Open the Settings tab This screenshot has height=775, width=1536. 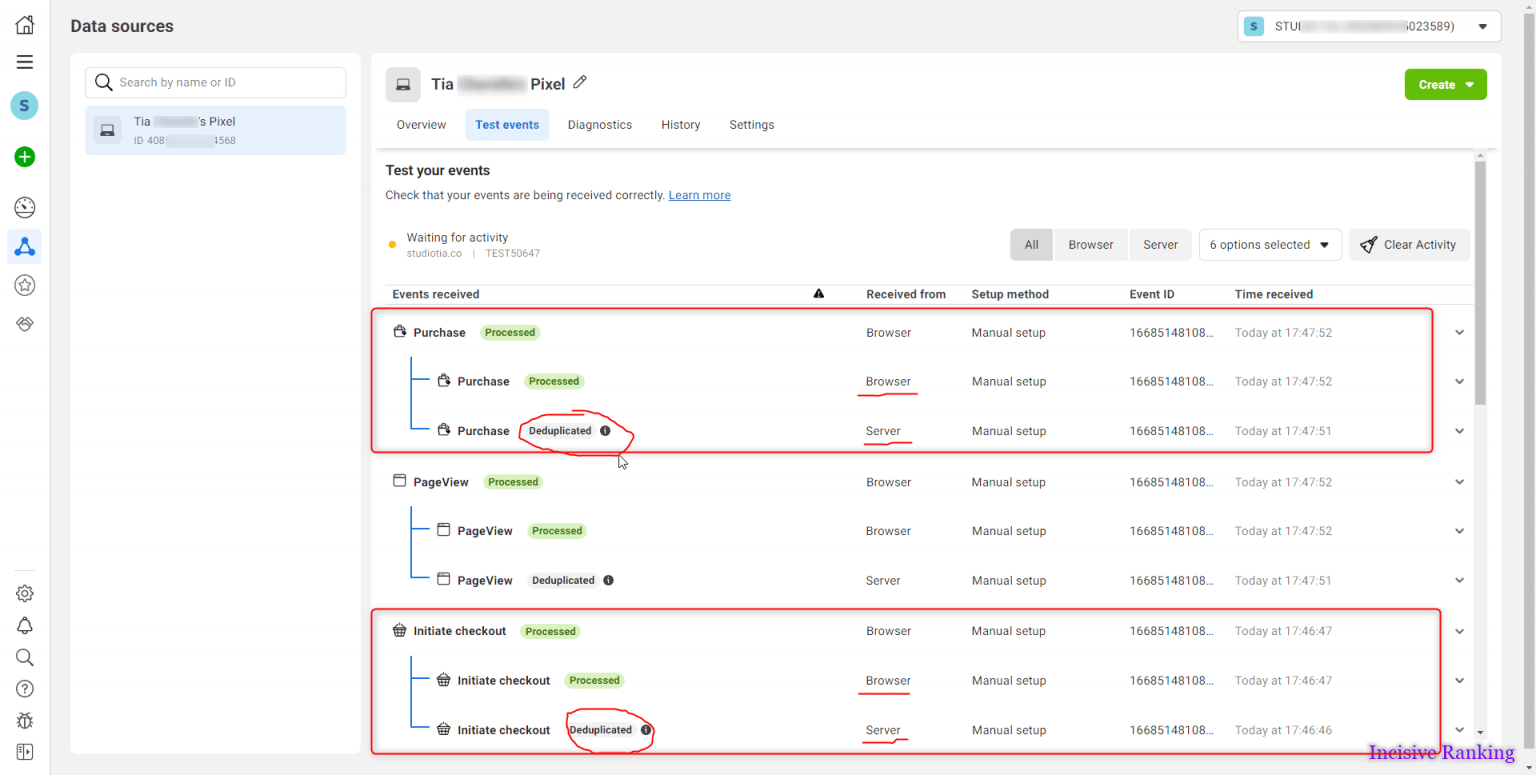[x=752, y=125]
